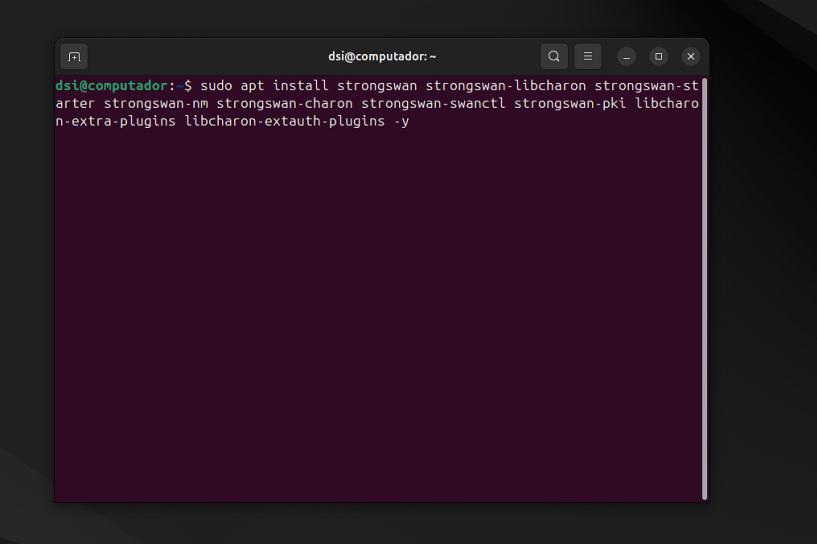Click the word install in the command
The height and width of the screenshot is (544, 817).
[x=300, y=86]
